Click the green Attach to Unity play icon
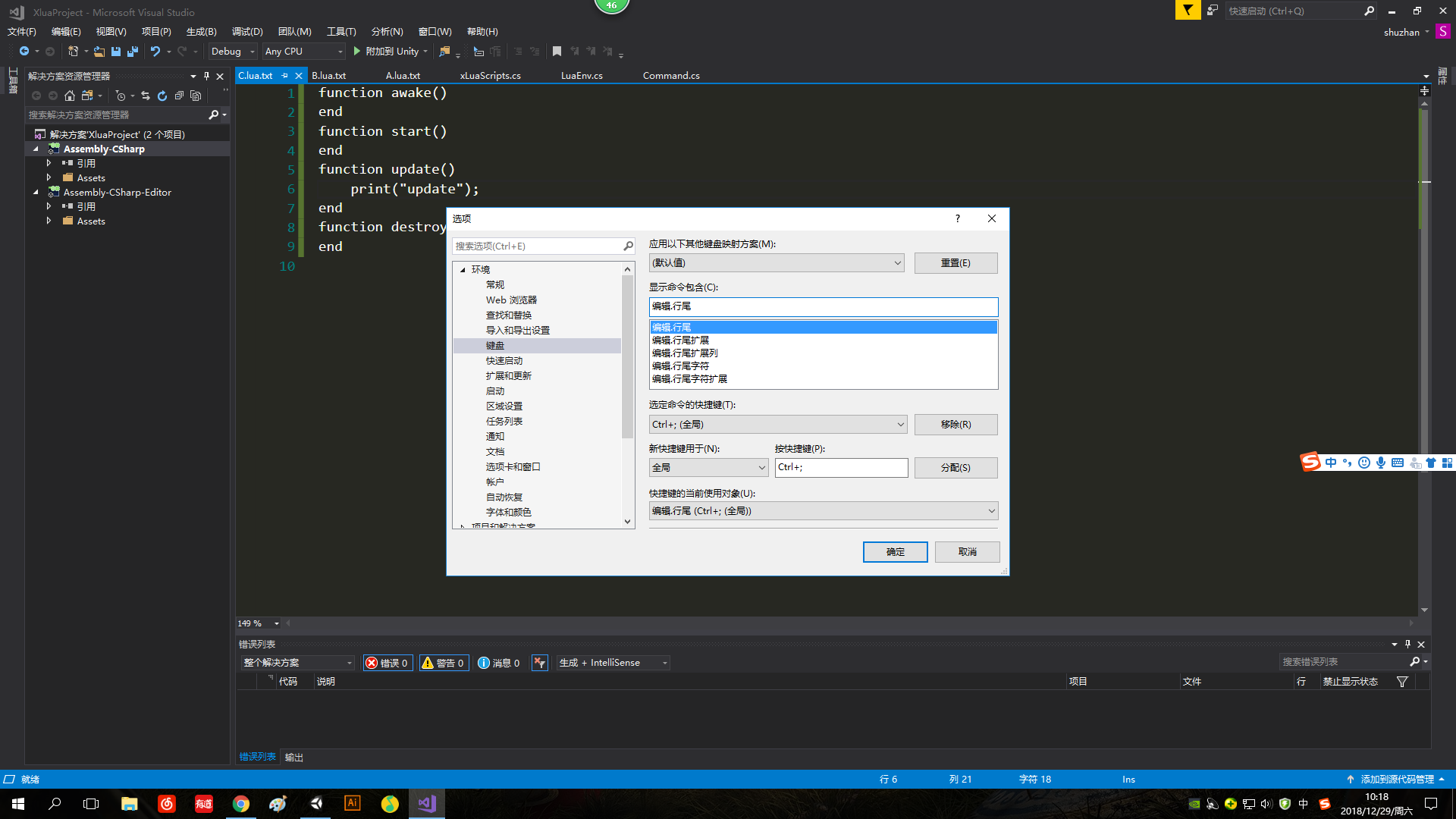 pyautogui.click(x=356, y=52)
